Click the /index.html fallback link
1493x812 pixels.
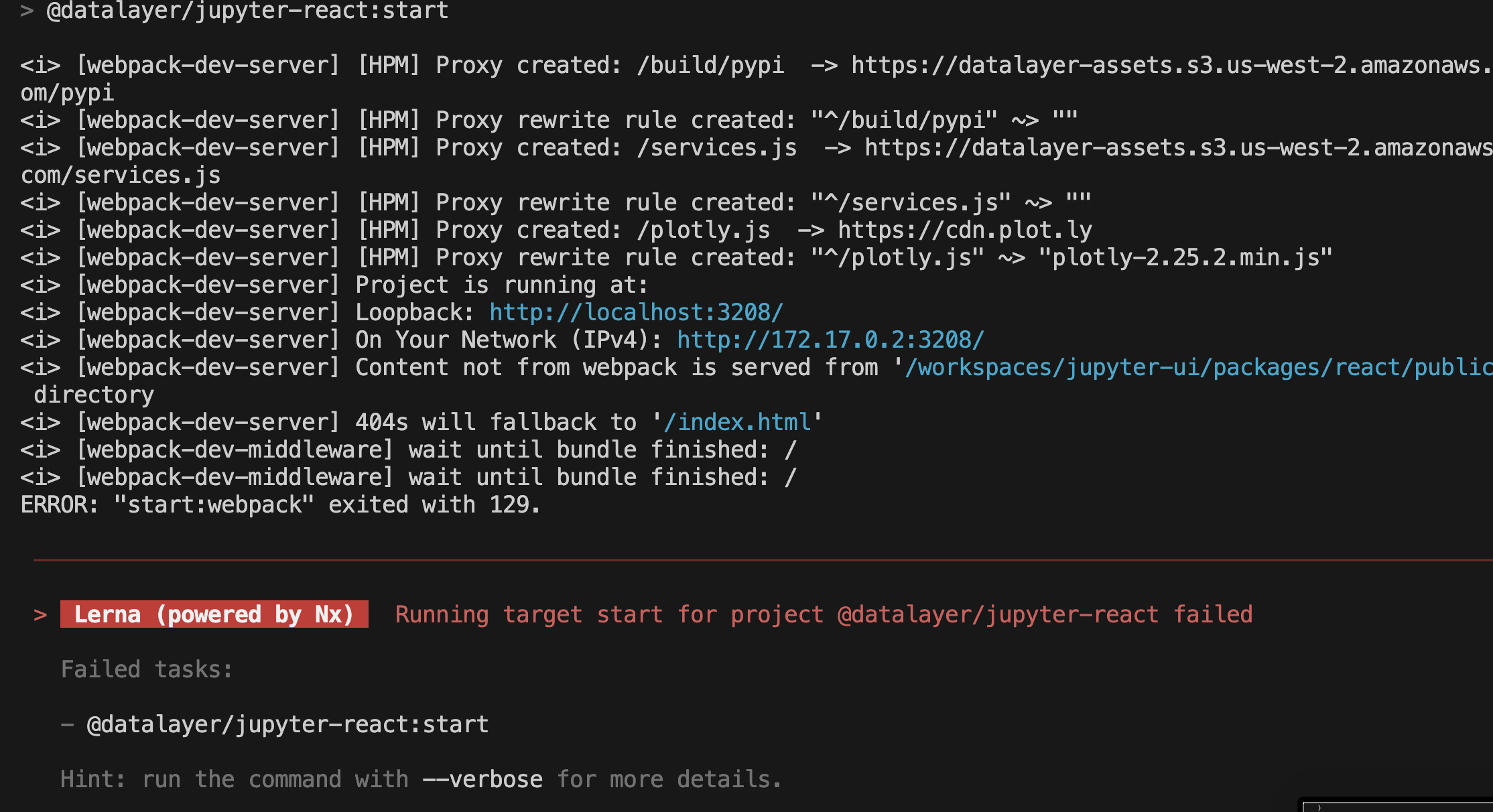[x=736, y=421]
